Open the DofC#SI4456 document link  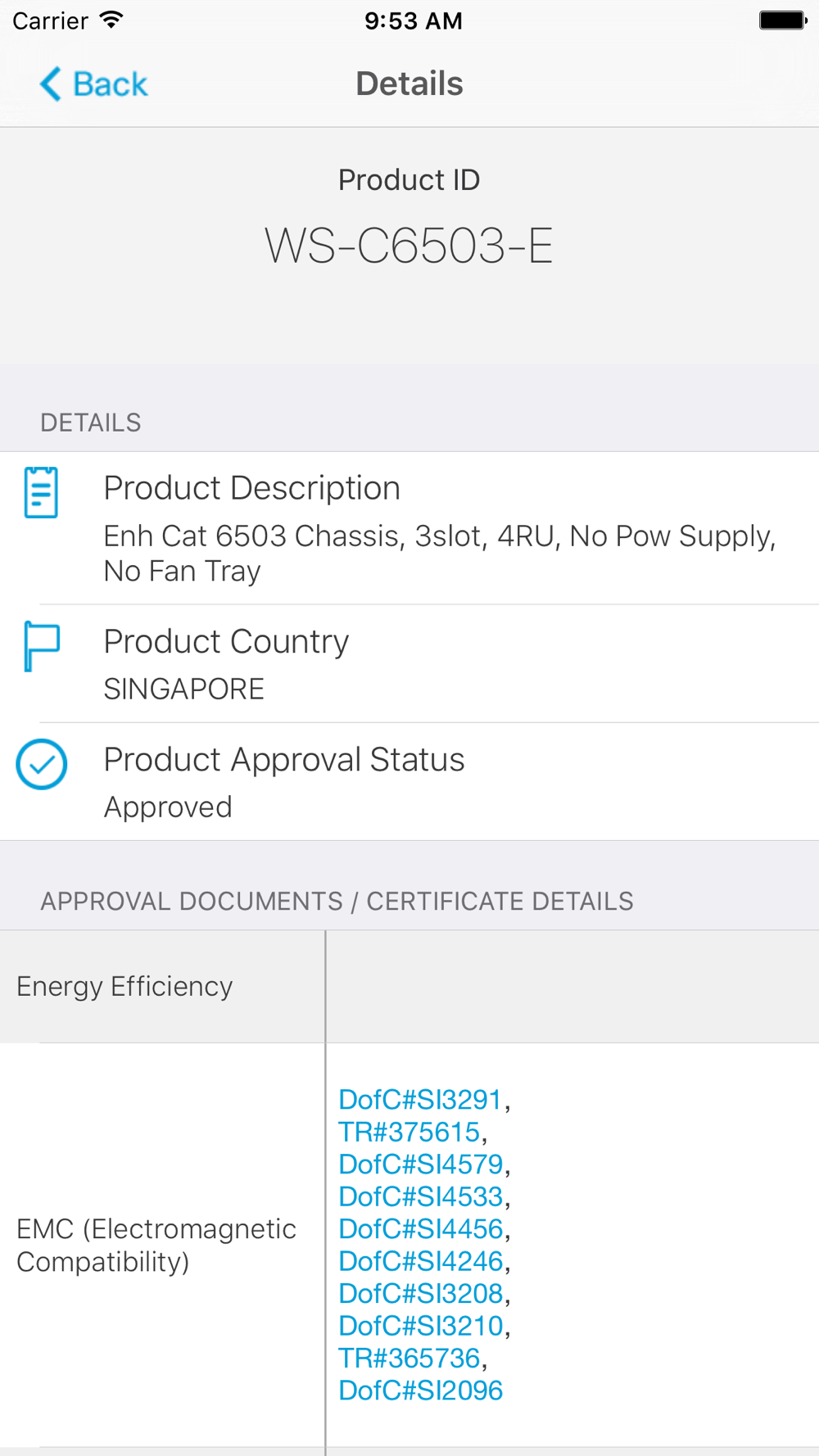[420, 1228]
